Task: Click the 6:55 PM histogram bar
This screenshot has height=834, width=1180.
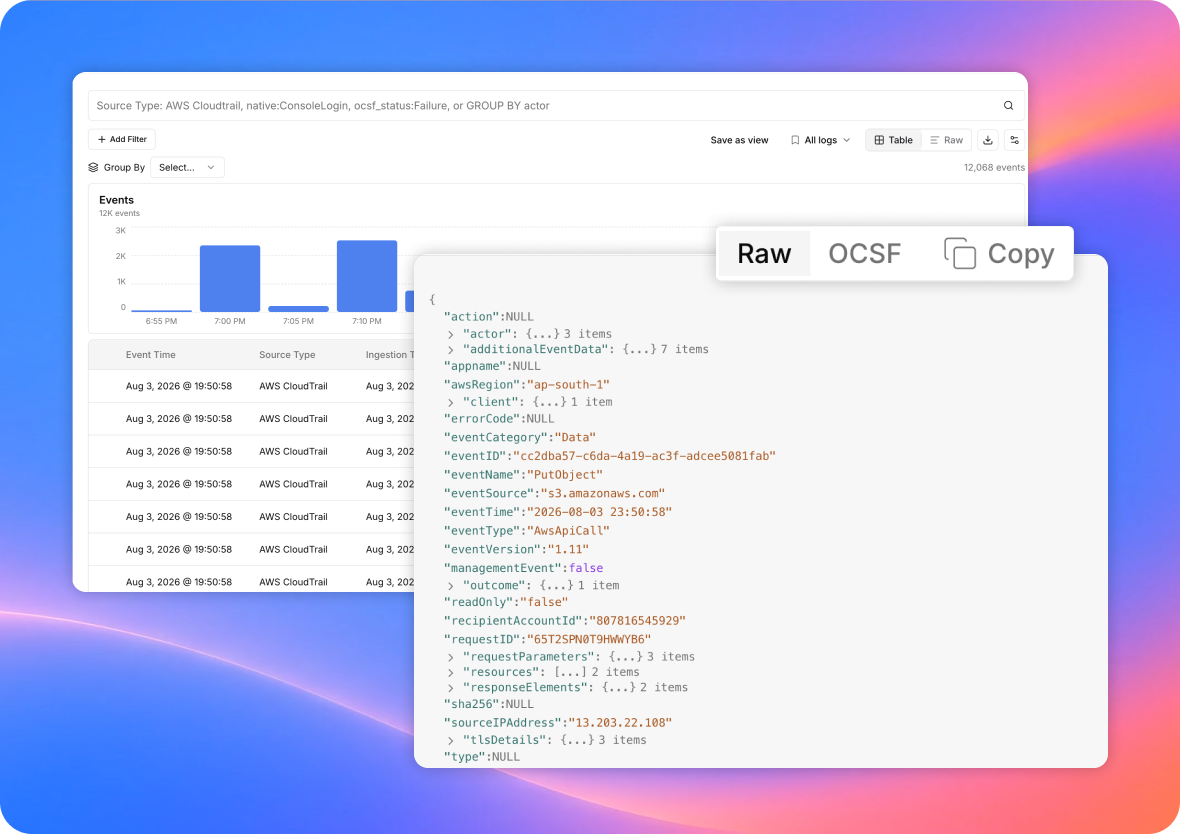Action: [x=161, y=310]
